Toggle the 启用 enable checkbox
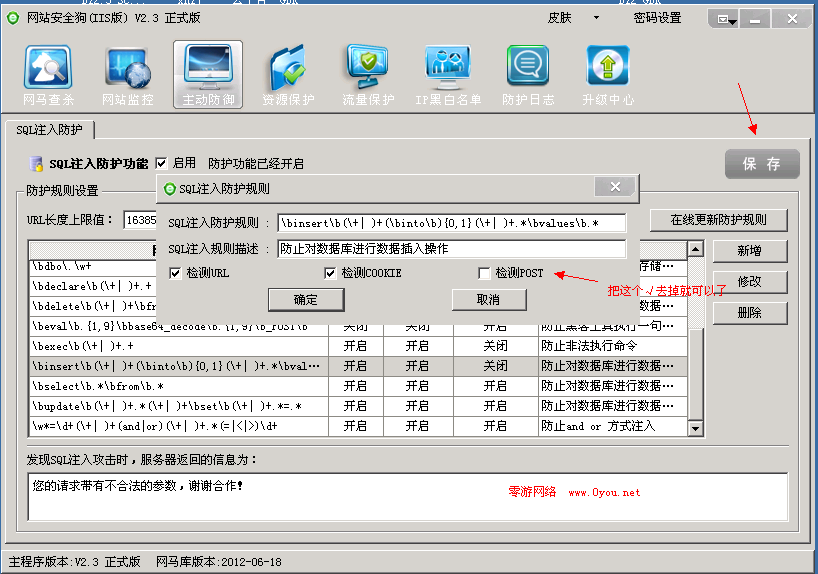 click(x=162, y=163)
